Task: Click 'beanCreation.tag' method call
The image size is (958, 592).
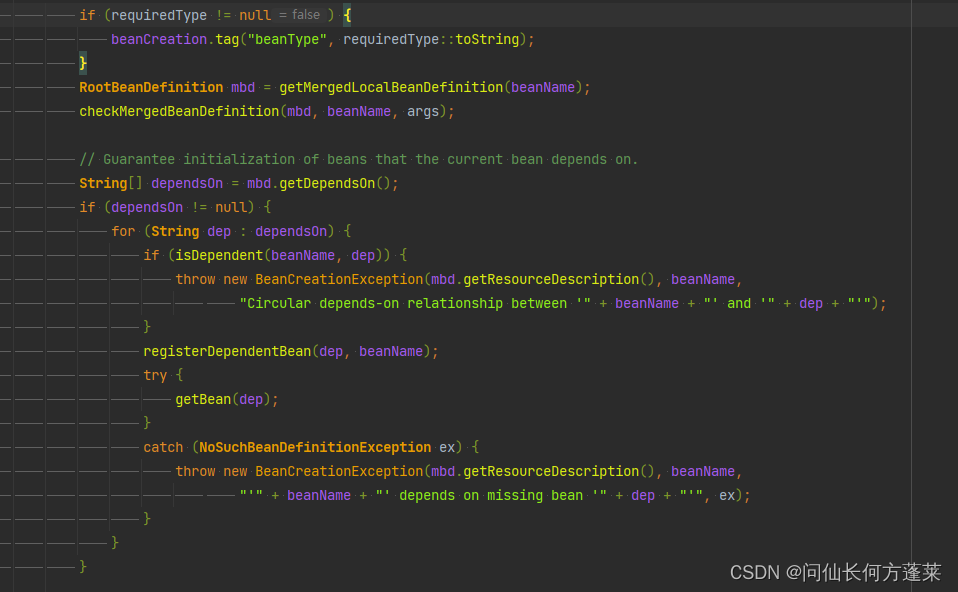Action: 175,40
